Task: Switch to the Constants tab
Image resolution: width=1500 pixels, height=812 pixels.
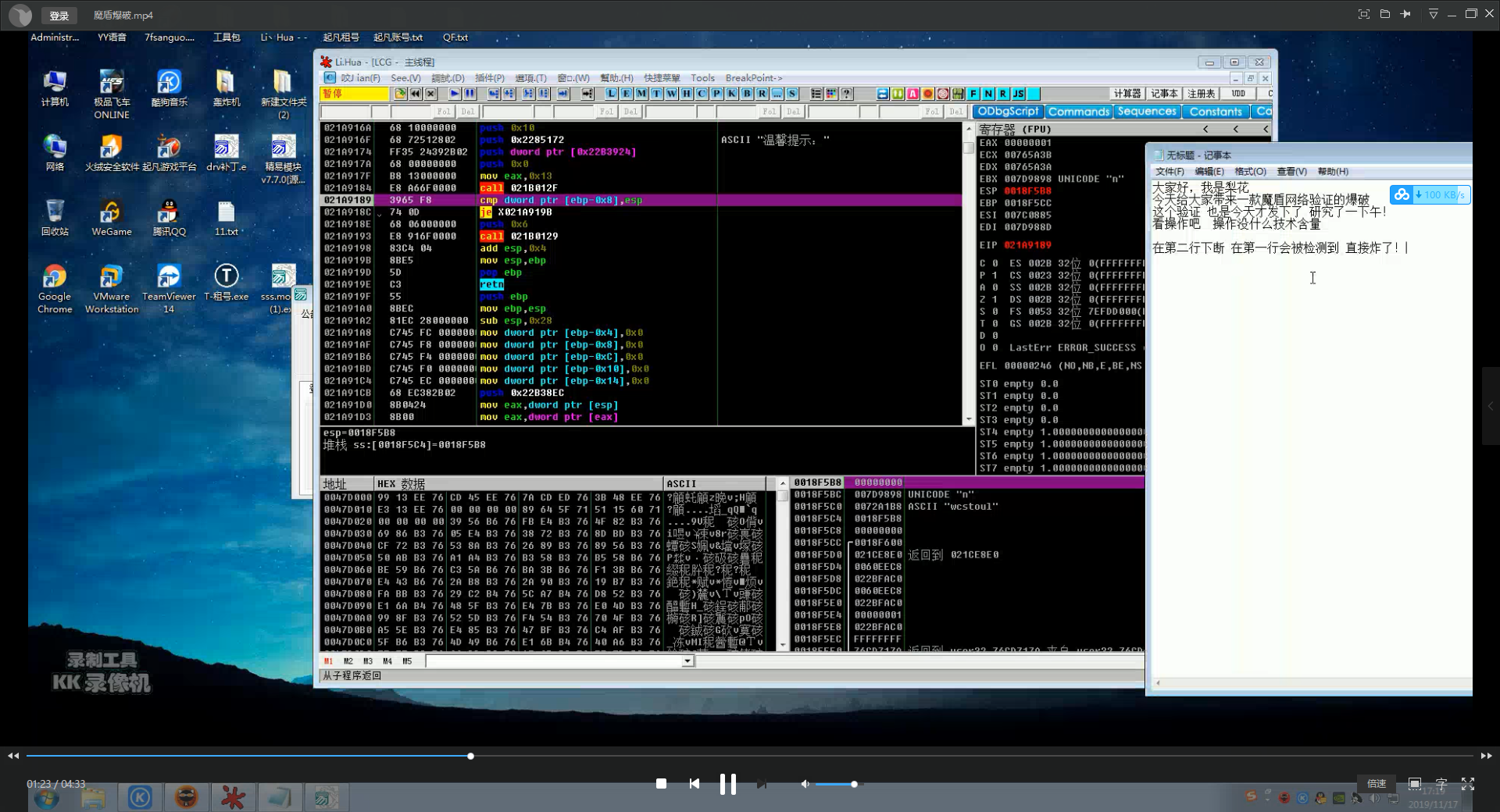Action: coord(1216,112)
